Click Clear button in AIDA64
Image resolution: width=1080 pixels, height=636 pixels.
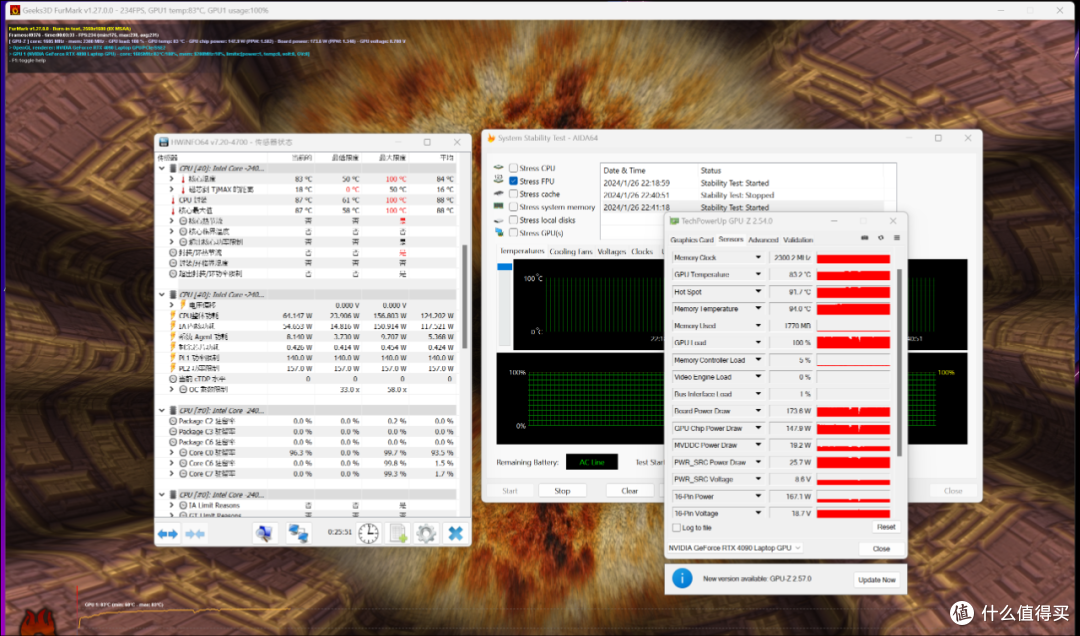click(630, 491)
